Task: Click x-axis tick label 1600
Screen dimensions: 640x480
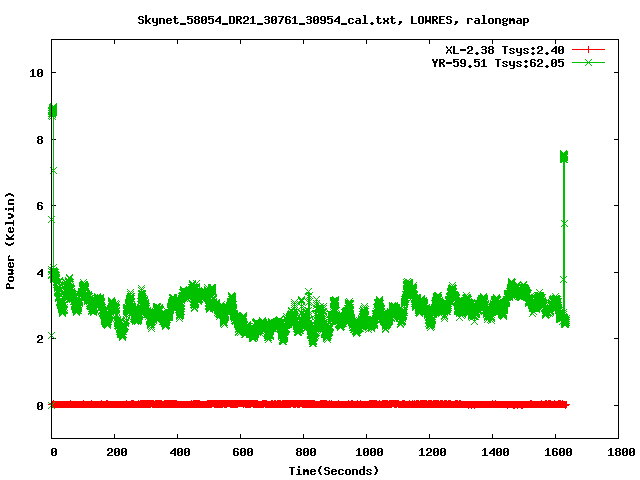Action: (x=558, y=452)
